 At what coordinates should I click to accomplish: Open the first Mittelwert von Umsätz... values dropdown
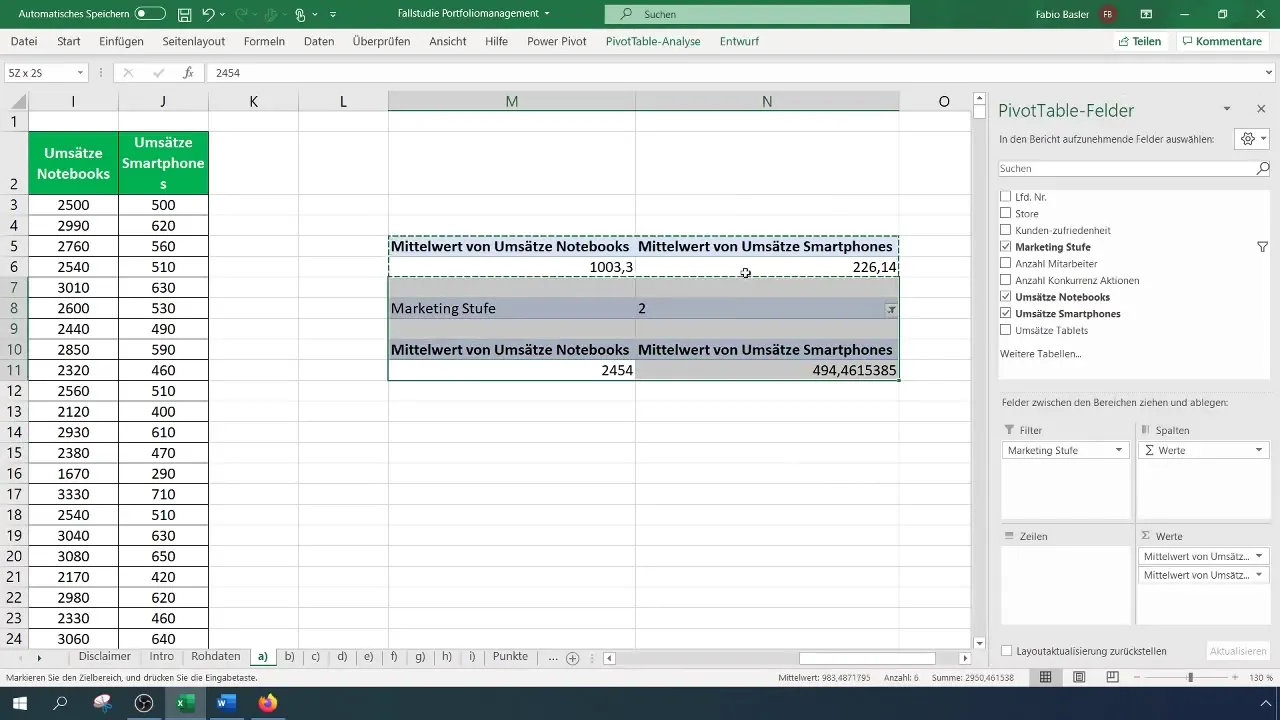pos(1259,556)
